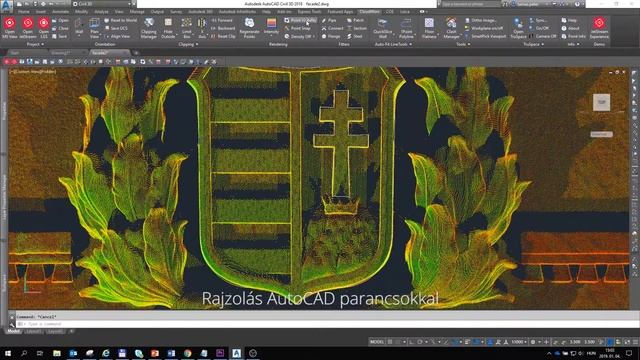640x360 pixels.
Task: Expand the Auto-Fit LineTools panel title
Action: 393,44
